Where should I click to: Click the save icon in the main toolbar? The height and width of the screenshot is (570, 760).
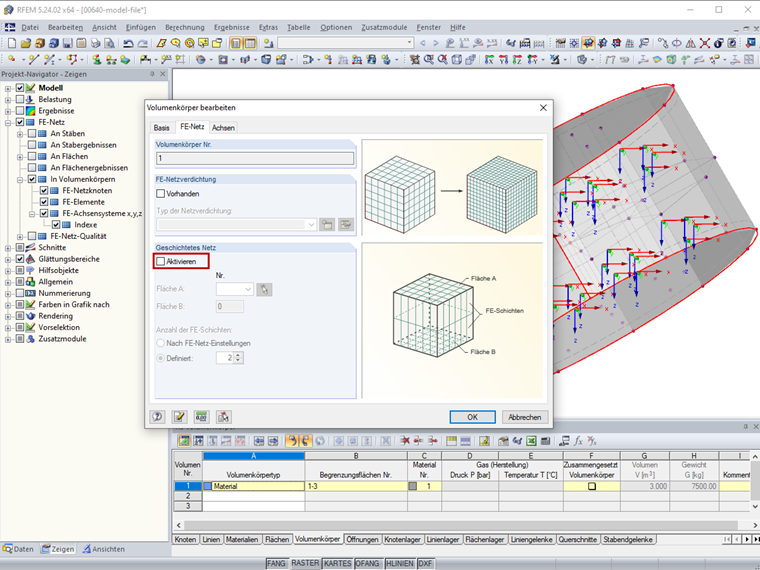tap(66, 43)
